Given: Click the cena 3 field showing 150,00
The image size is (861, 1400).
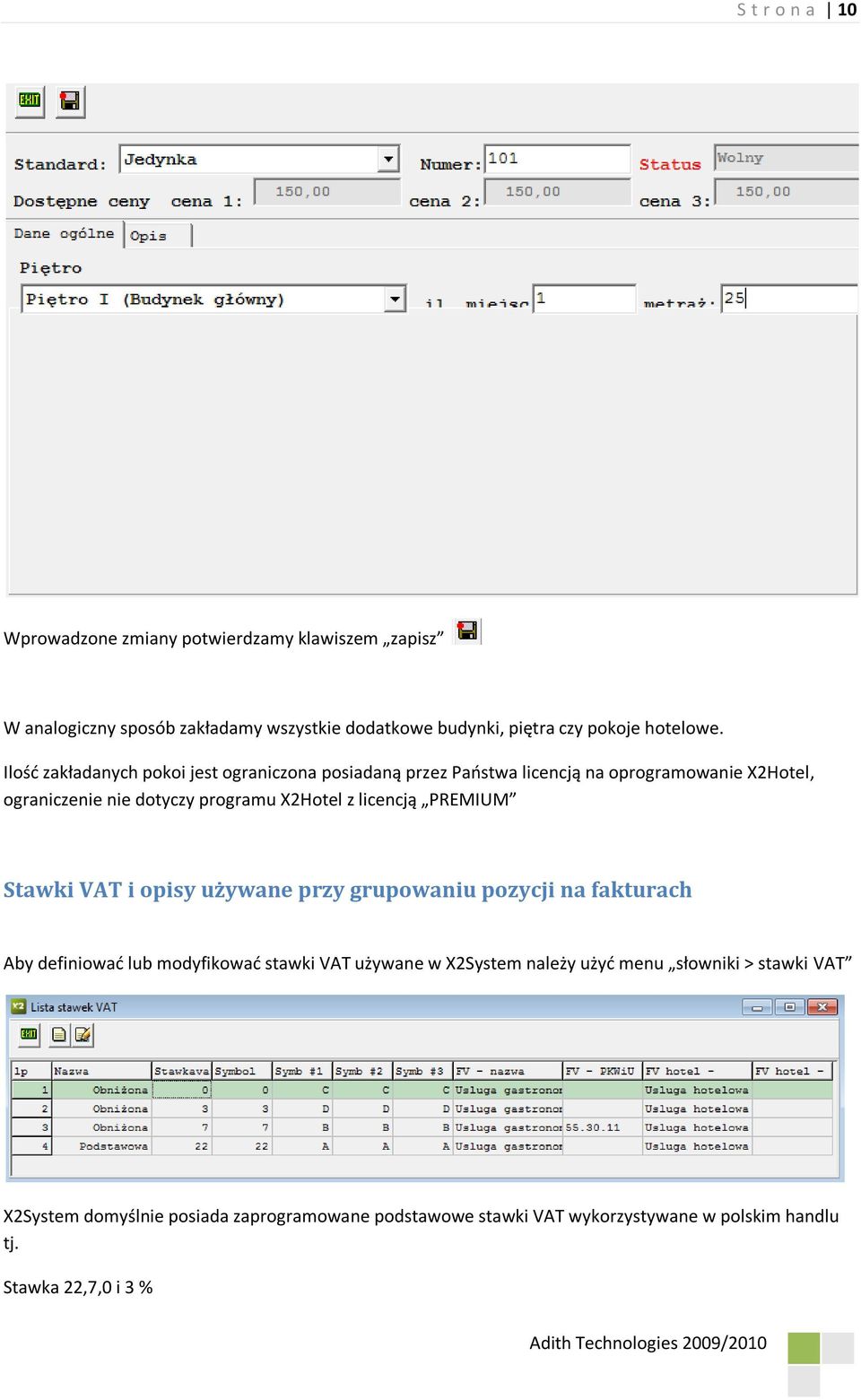Looking at the screenshot, I should (787, 192).
